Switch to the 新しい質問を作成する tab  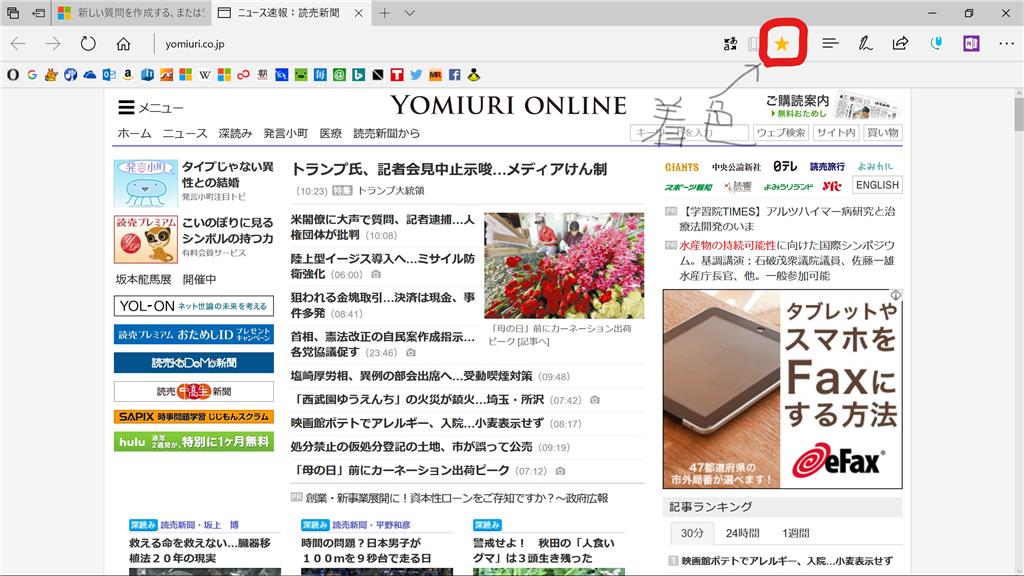pyautogui.click(x=133, y=12)
